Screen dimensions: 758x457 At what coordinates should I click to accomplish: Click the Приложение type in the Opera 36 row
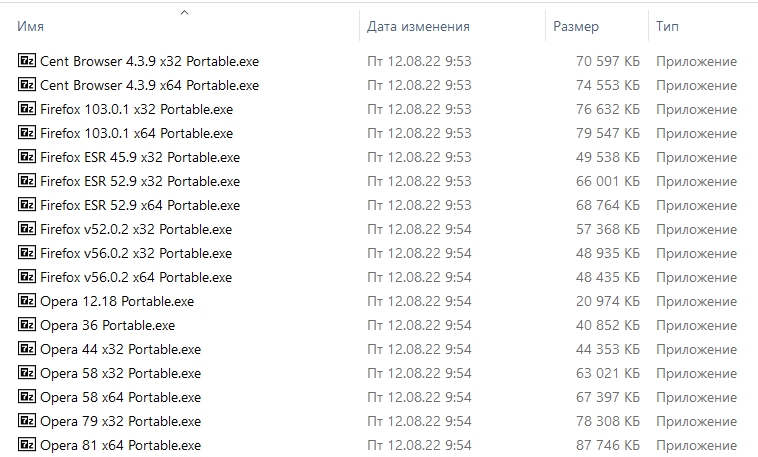(696, 326)
